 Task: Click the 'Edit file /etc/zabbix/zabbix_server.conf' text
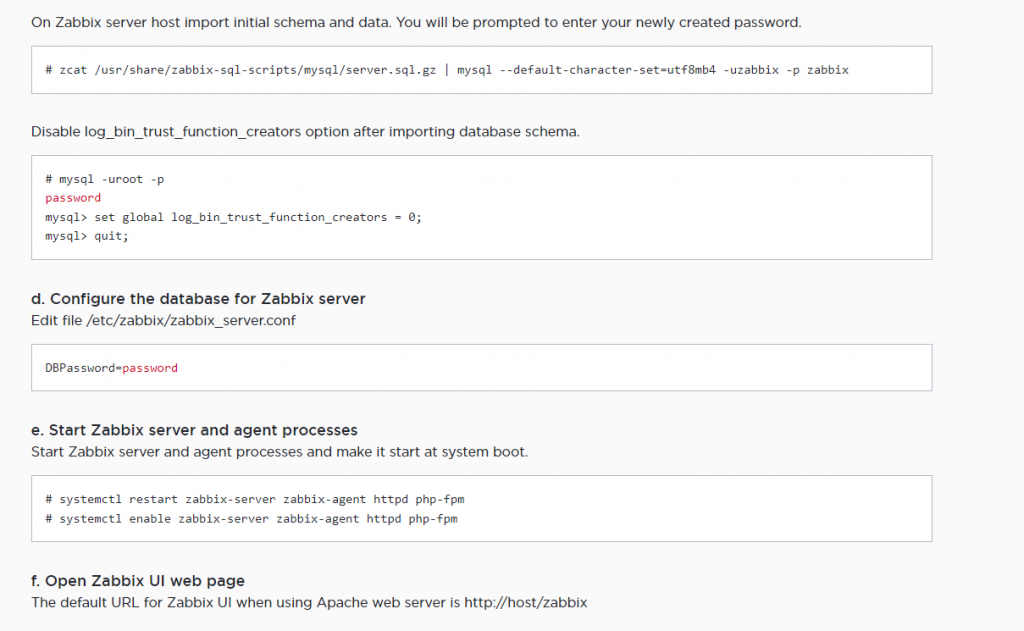(163, 321)
